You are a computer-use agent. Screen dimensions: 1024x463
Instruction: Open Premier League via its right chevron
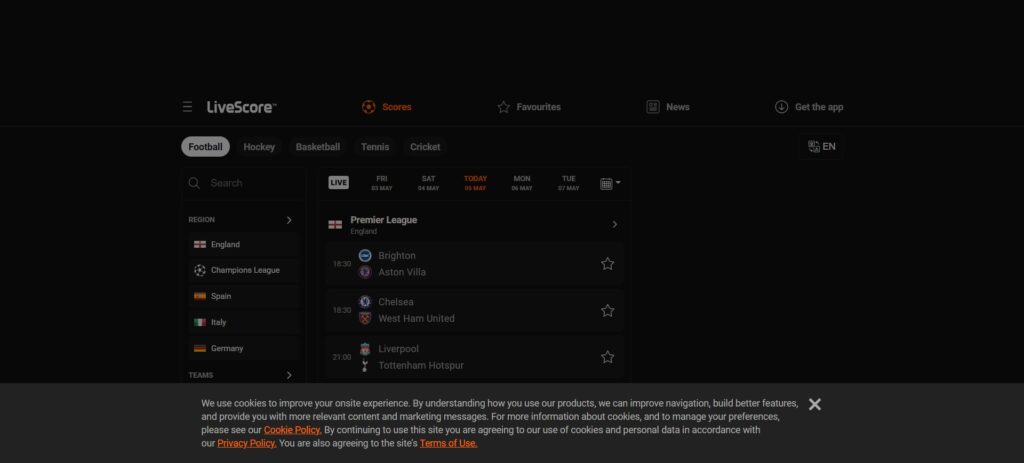click(x=615, y=225)
